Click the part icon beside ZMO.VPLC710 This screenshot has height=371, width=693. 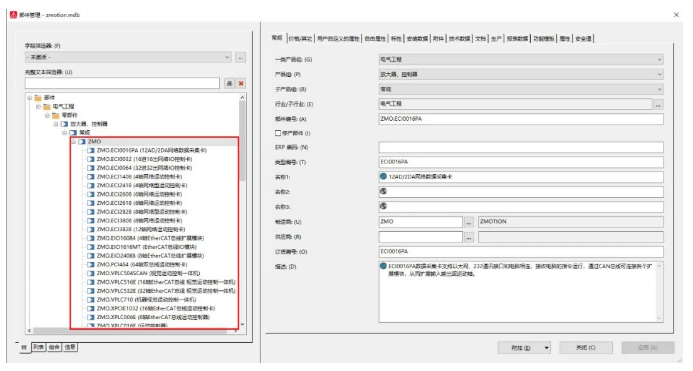click(x=91, y=300)
